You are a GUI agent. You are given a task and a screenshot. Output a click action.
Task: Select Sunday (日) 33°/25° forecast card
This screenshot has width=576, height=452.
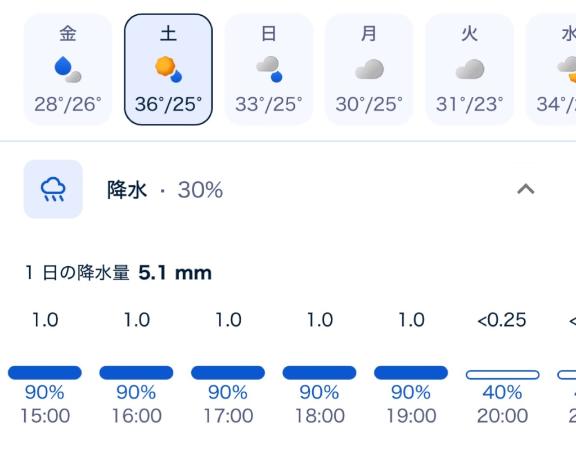click(269, 69)
